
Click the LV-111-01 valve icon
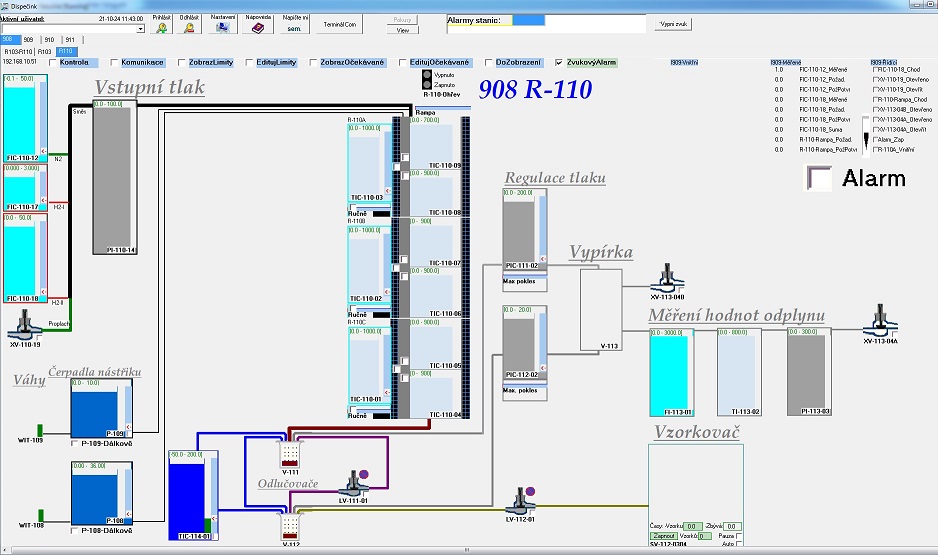(x=351, y=483)
